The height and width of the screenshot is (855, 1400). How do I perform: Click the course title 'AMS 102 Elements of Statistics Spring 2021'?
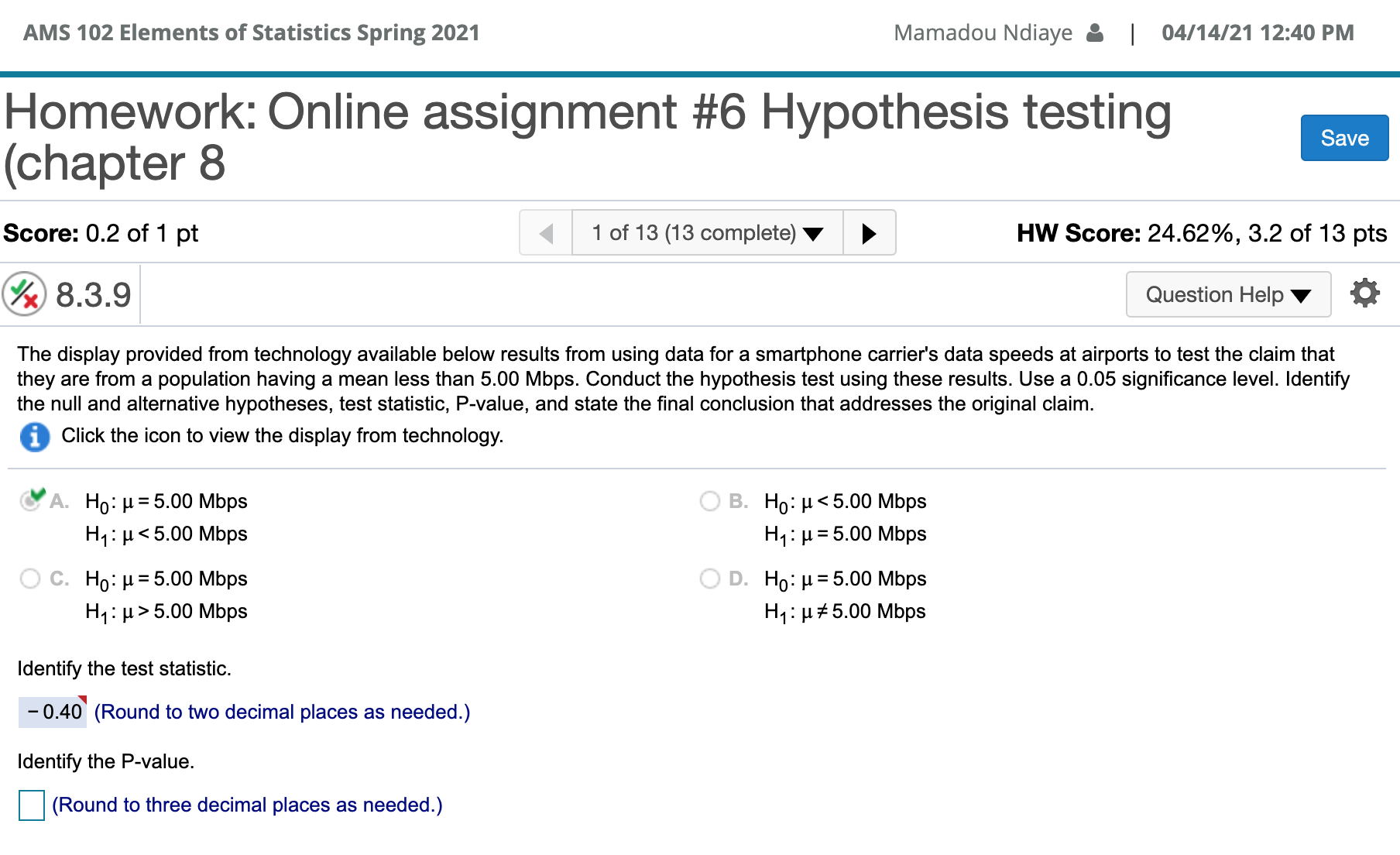coord(252,33)
